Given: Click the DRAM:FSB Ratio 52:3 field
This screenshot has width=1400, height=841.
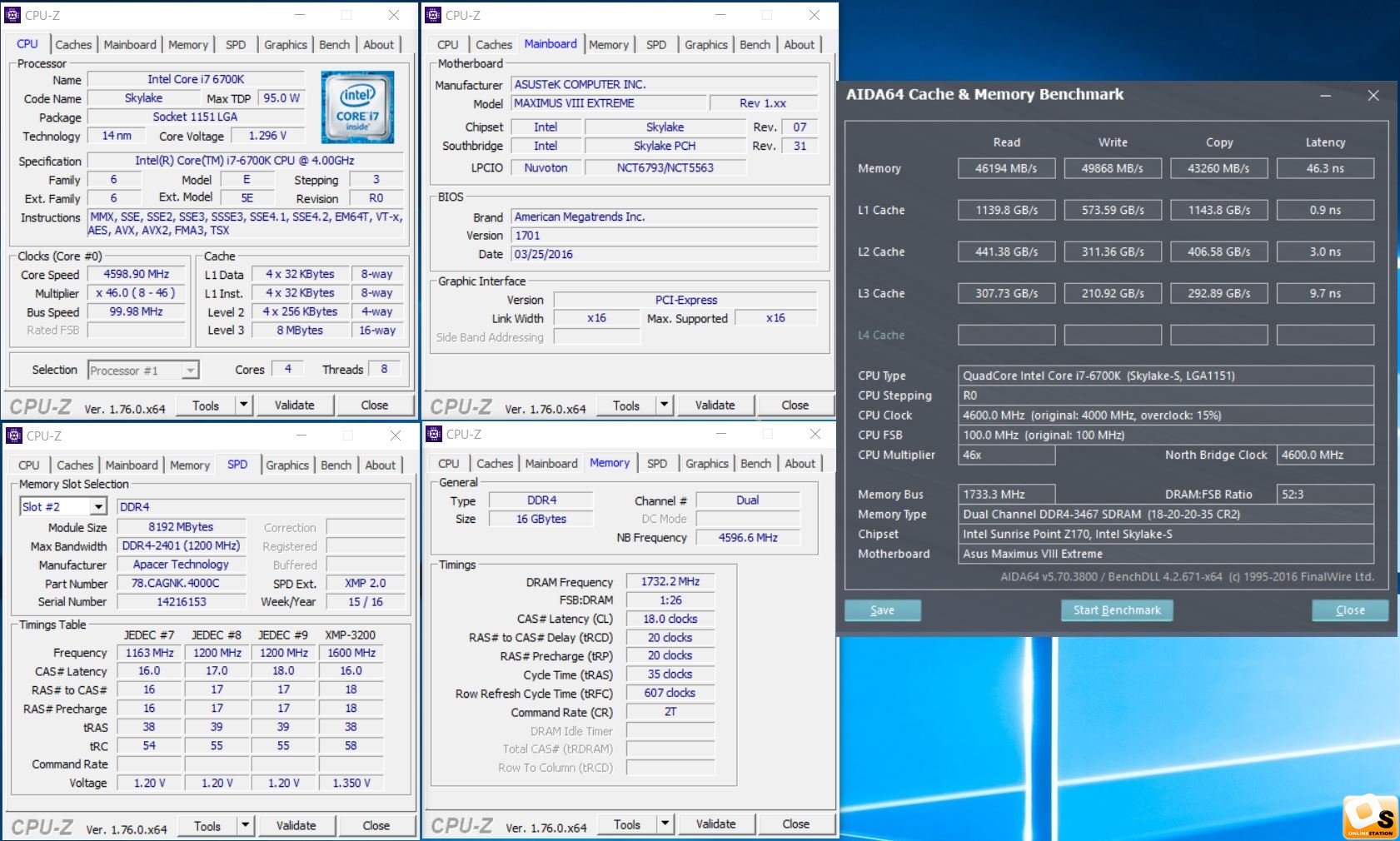Looking at the screenshot, I should pyautogui.click(x=1325, y=494).
